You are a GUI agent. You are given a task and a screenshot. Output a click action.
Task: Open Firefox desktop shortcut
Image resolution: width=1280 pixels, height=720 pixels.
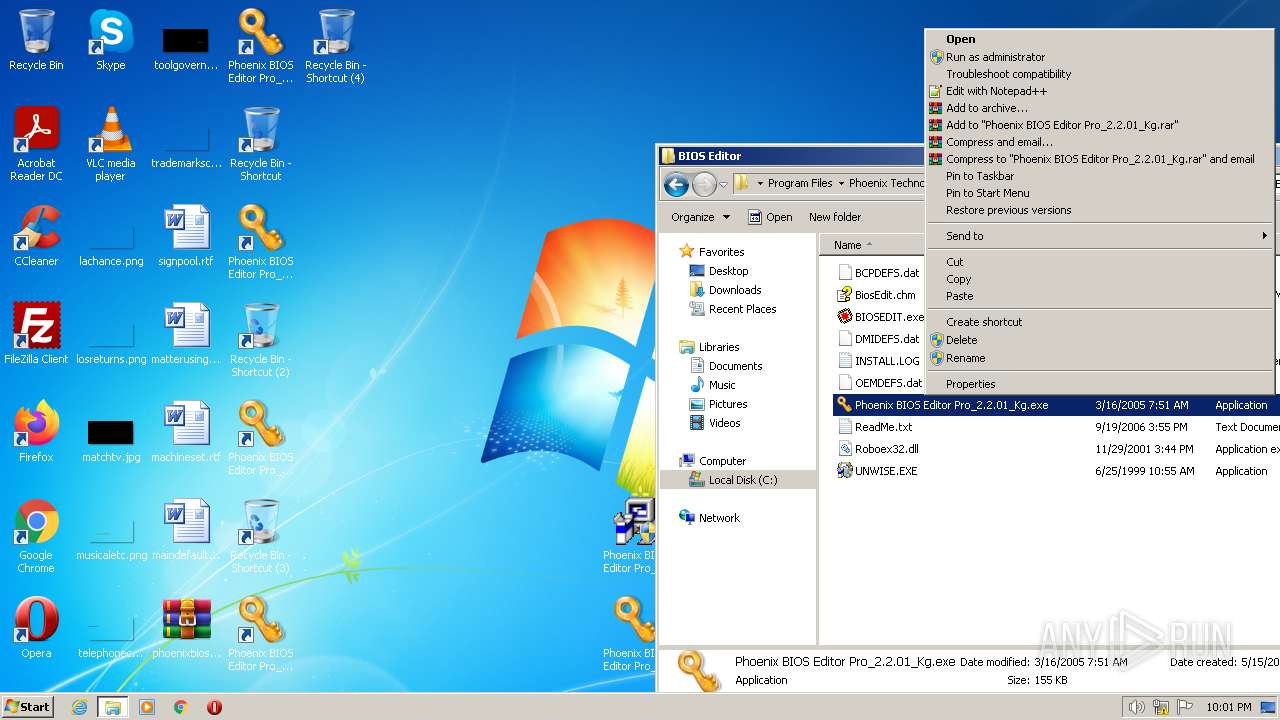pyautogui.click(x=36, y=432)
